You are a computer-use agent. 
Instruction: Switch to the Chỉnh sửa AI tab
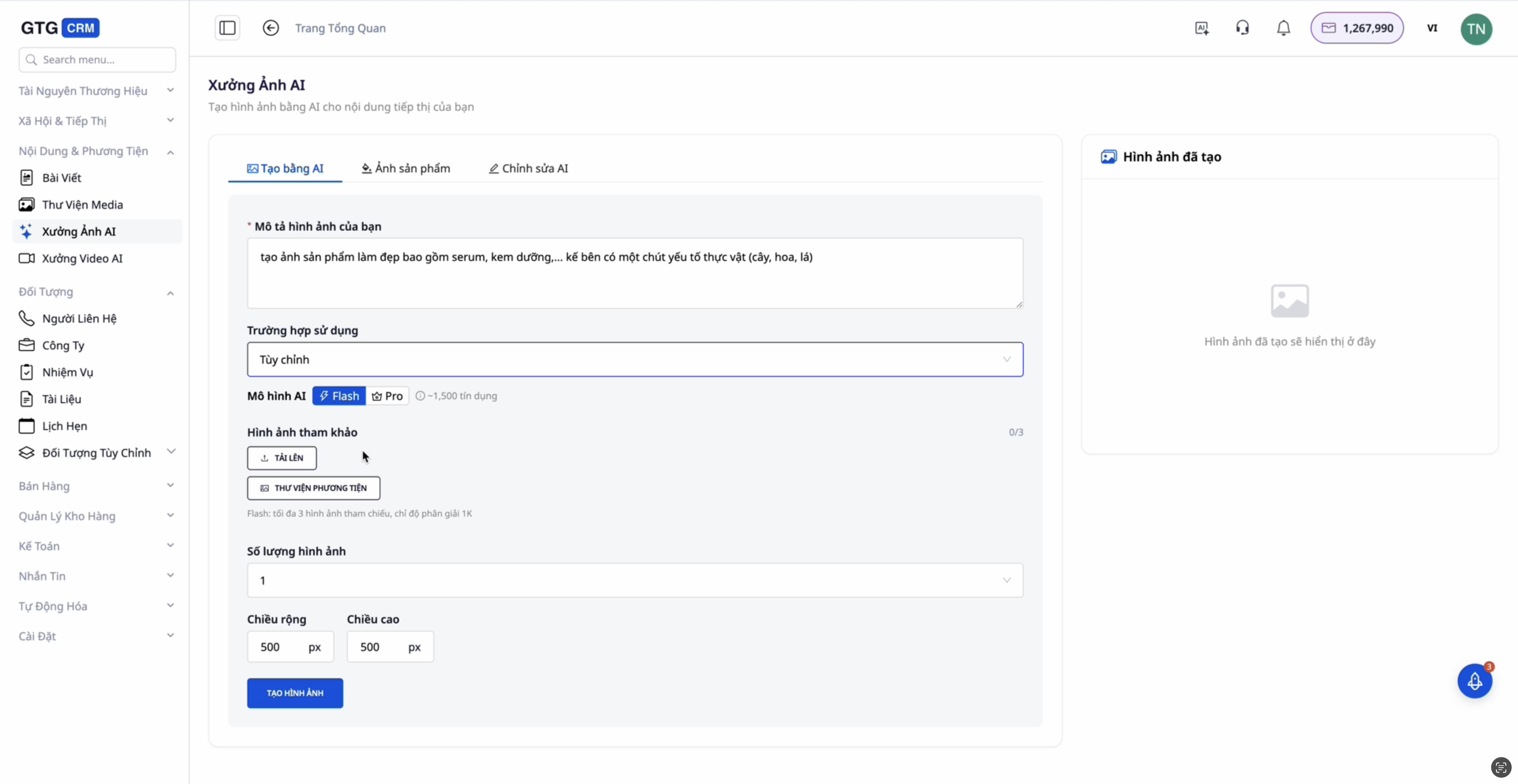[x=529, y=168]
